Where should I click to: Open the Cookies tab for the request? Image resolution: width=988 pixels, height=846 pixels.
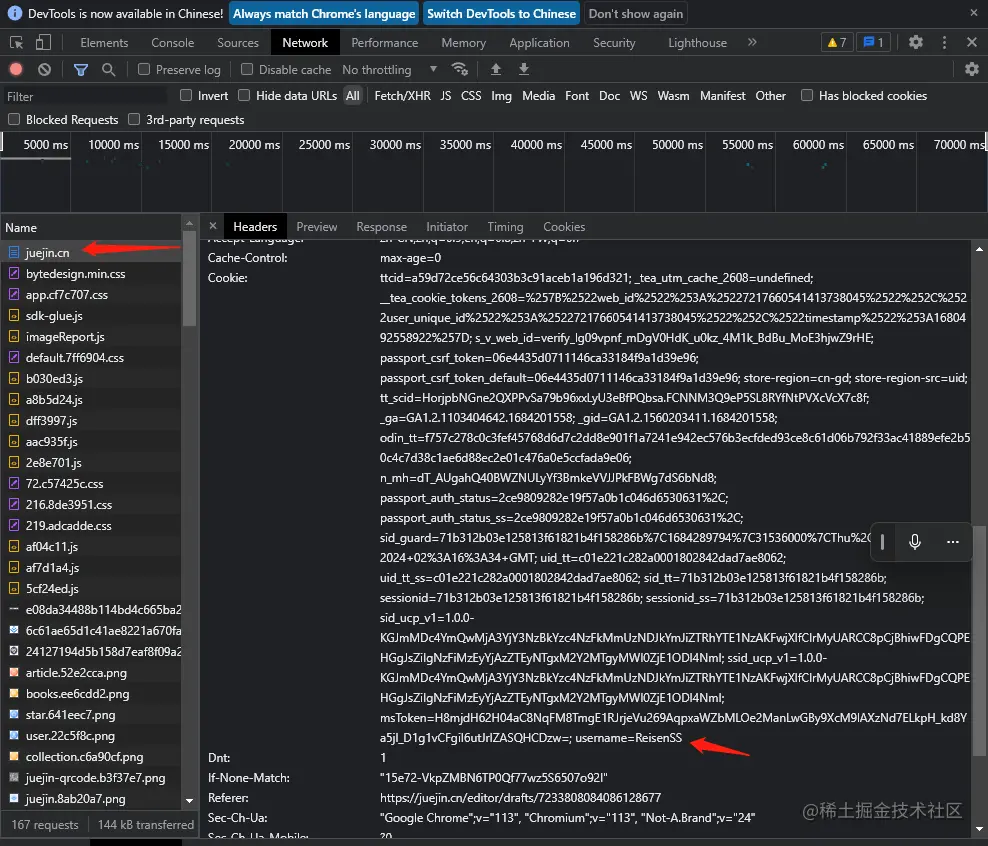(x=564, y=226)
